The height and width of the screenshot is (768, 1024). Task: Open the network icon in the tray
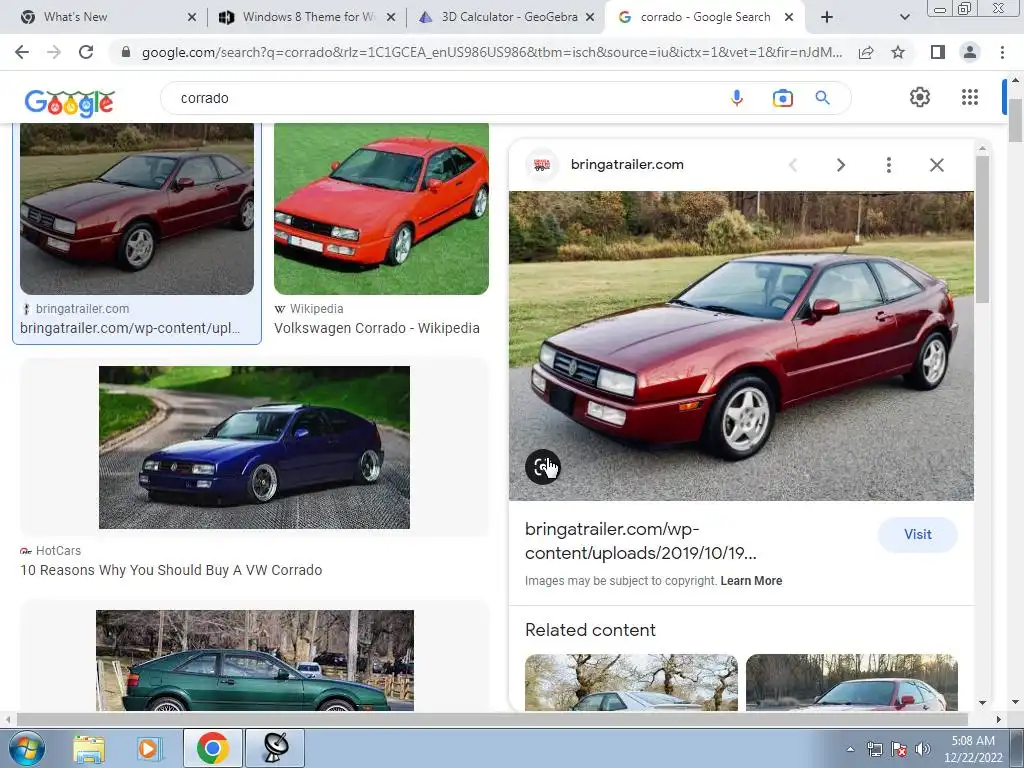(874, 749)
